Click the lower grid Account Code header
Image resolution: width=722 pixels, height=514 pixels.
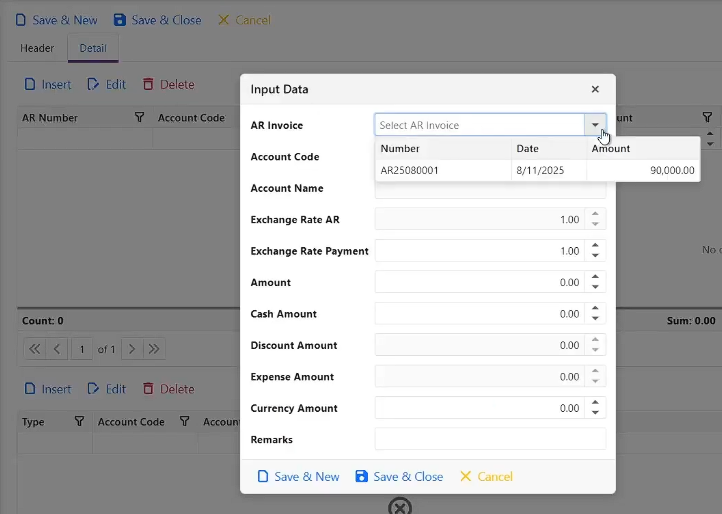(131, 422)
